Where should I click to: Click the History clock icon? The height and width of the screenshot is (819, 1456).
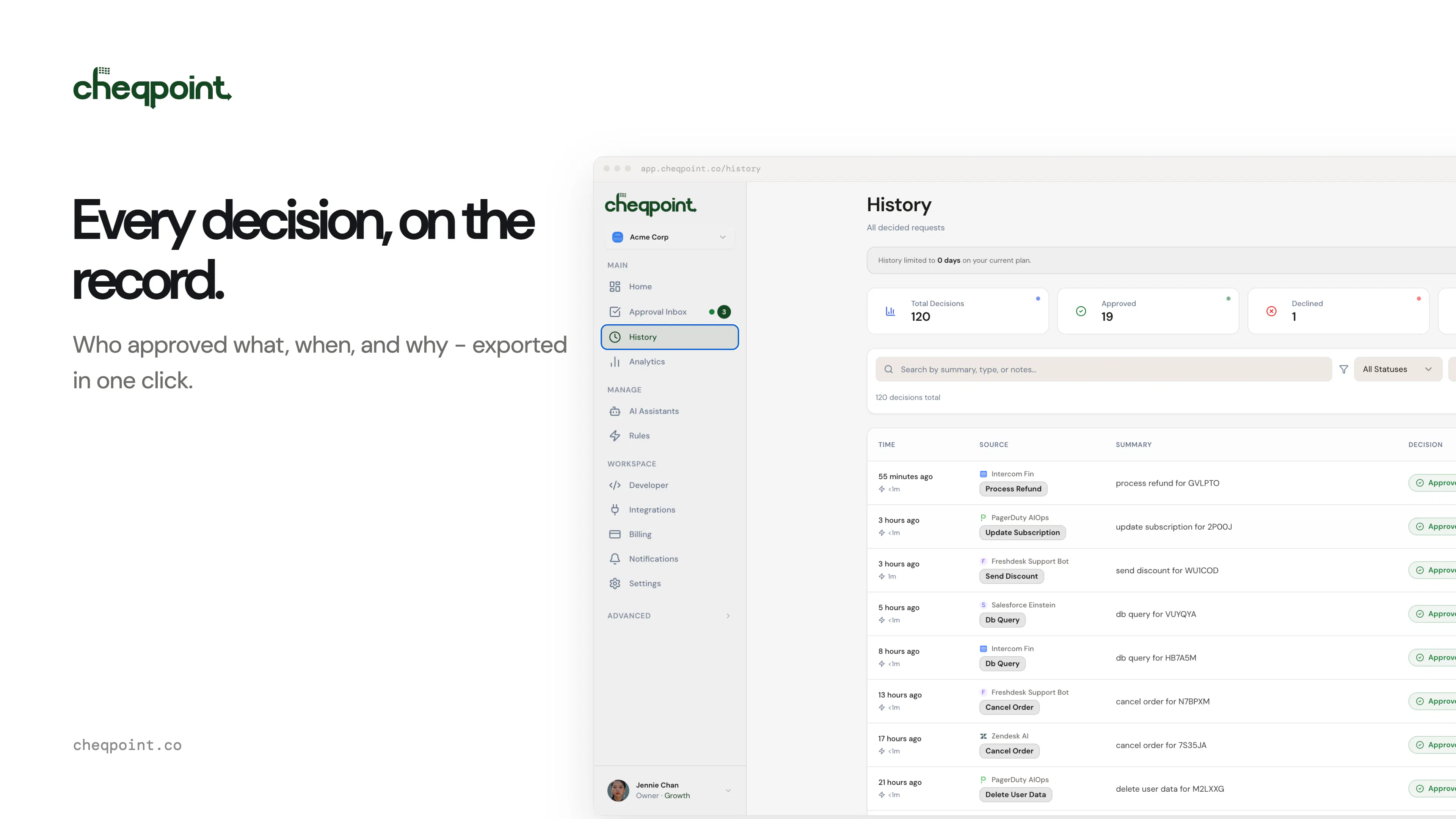pyautogui.click(x=614, y=337)
